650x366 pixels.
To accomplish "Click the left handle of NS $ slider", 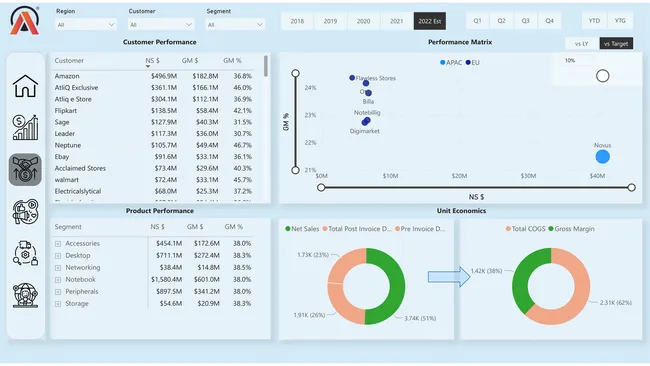I will coord(321,187).
